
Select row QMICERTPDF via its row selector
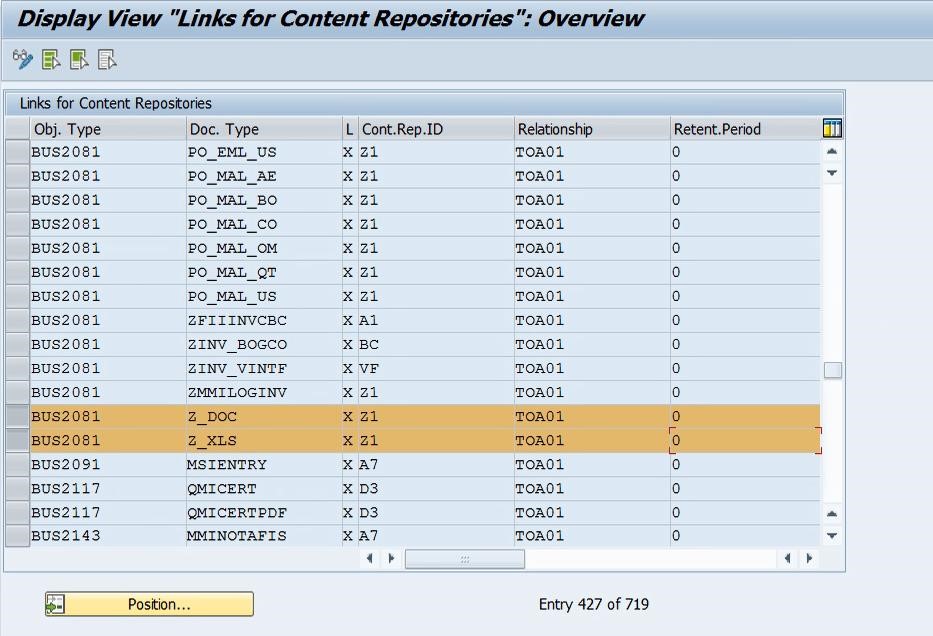17,513
